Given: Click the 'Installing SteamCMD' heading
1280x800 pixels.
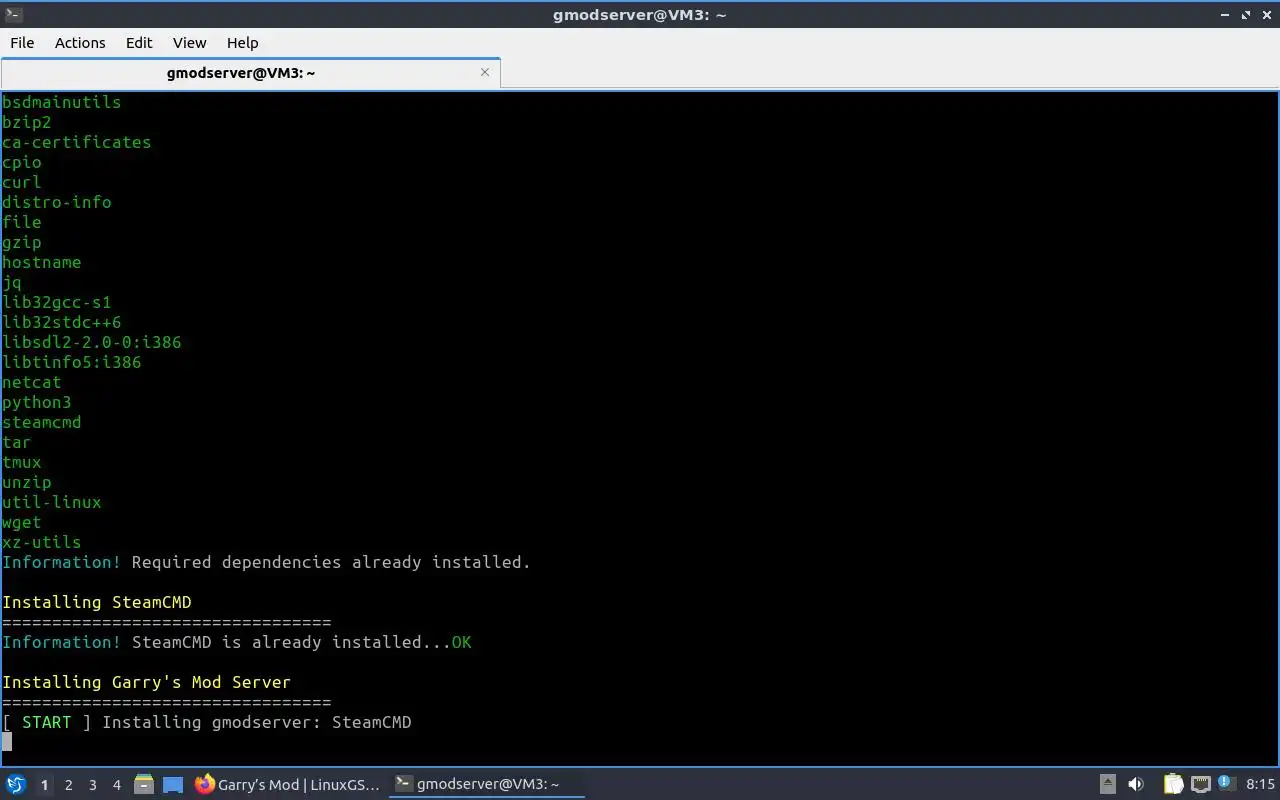Looking at the screenshot, I should click(x=97, y=602).
